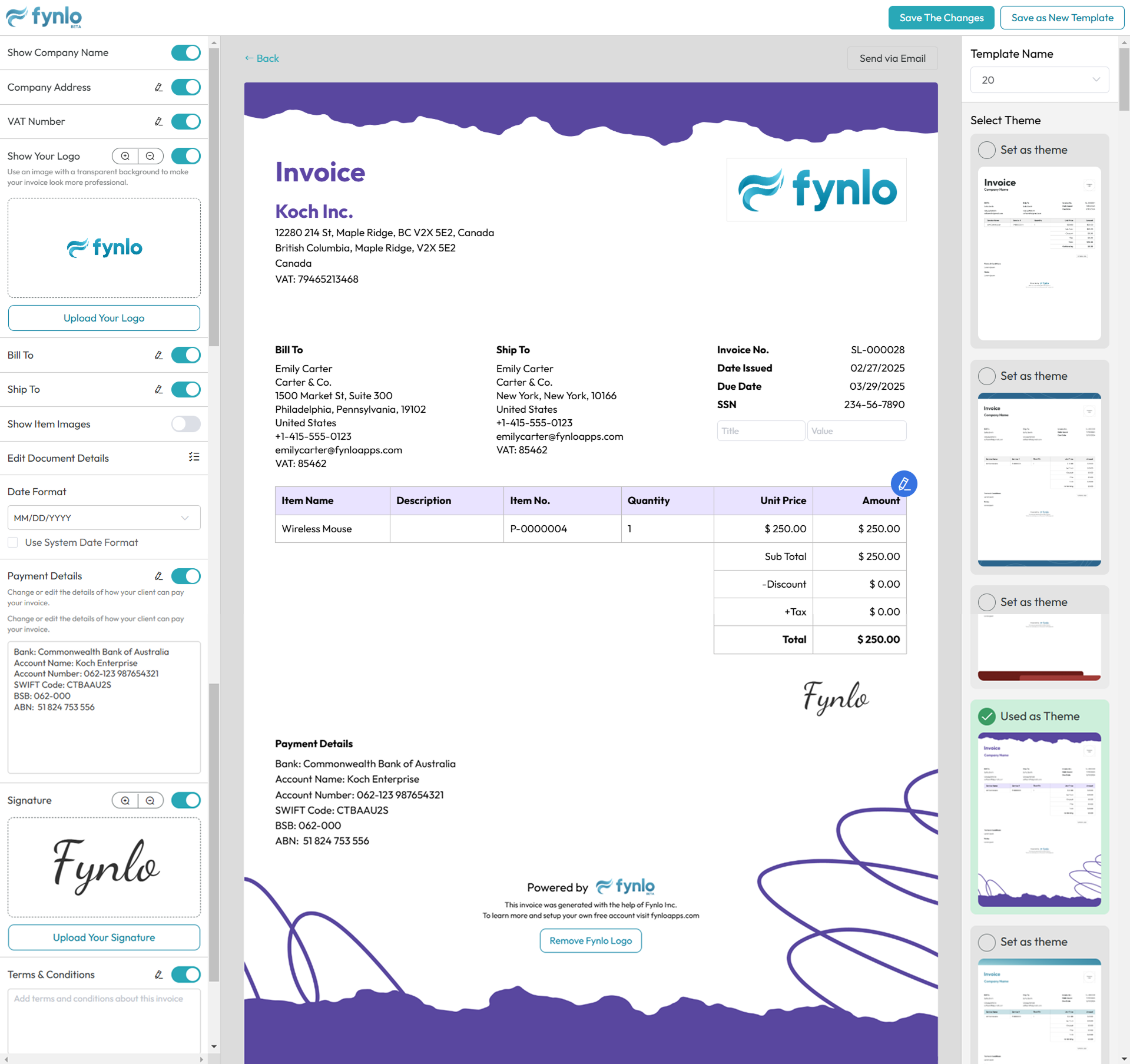This screenshot has width=1130, height=1064.
Task: Click blue edit table columns button
Action: point(904,484)
